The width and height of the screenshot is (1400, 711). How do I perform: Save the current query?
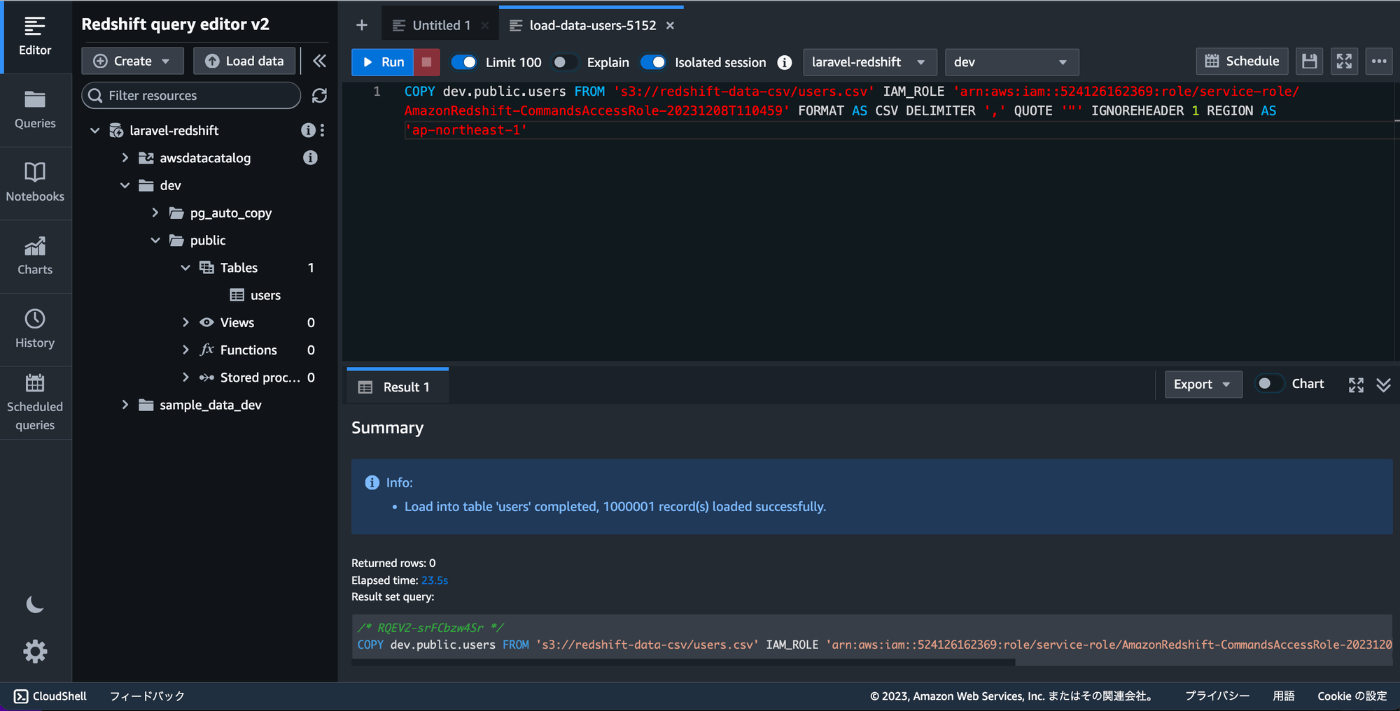1309,61
